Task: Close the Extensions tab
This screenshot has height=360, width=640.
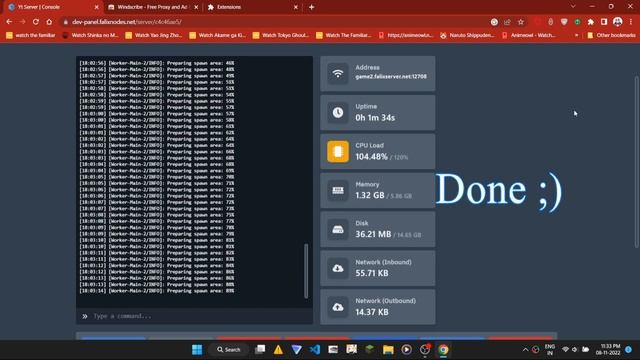Action: point(296,7)
